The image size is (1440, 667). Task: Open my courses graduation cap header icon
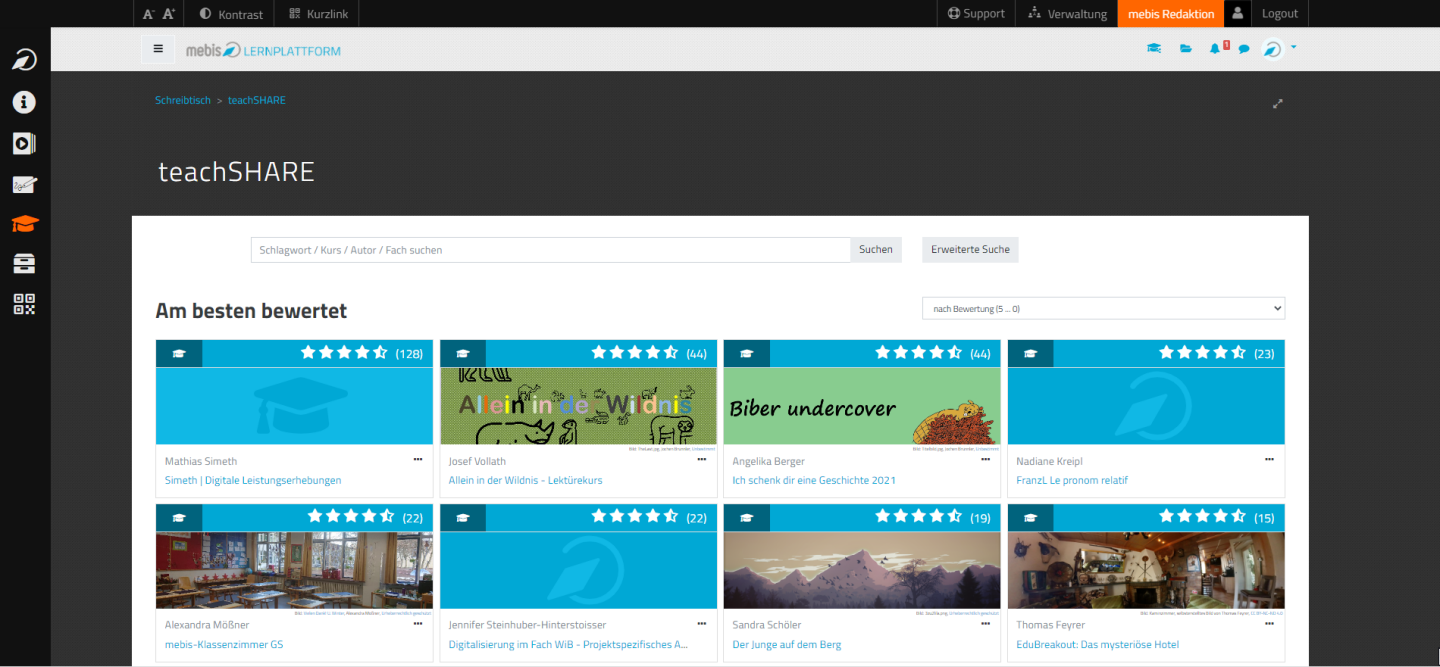[1153, 48]
